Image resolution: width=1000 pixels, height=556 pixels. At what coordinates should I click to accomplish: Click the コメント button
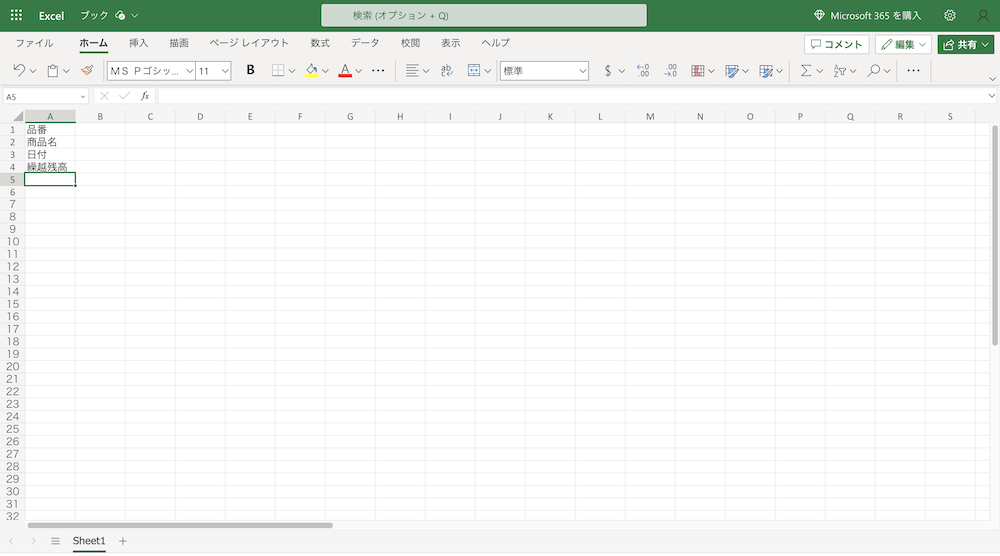(836, 45)
